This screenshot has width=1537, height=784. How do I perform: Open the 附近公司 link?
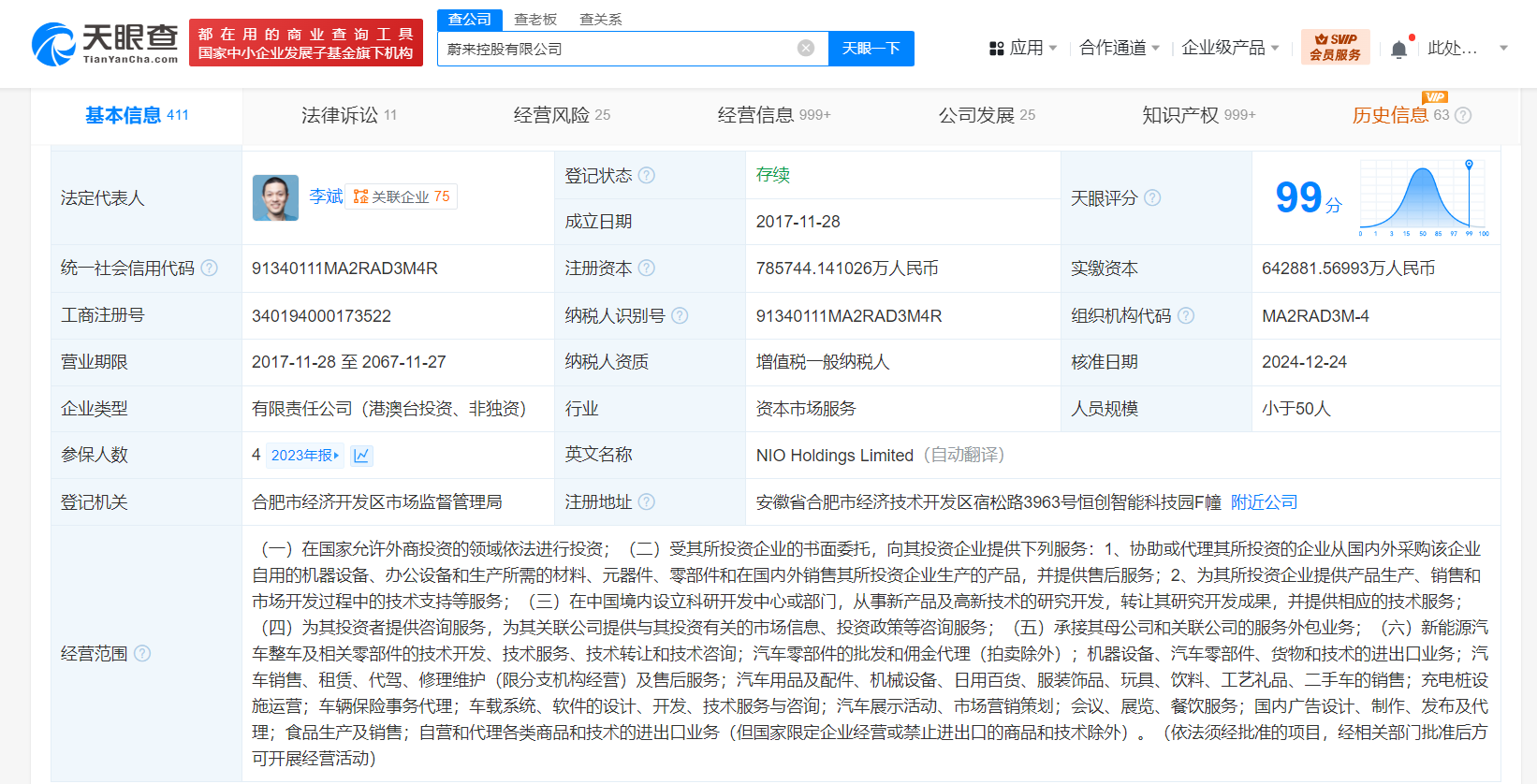coord(1264,502)
